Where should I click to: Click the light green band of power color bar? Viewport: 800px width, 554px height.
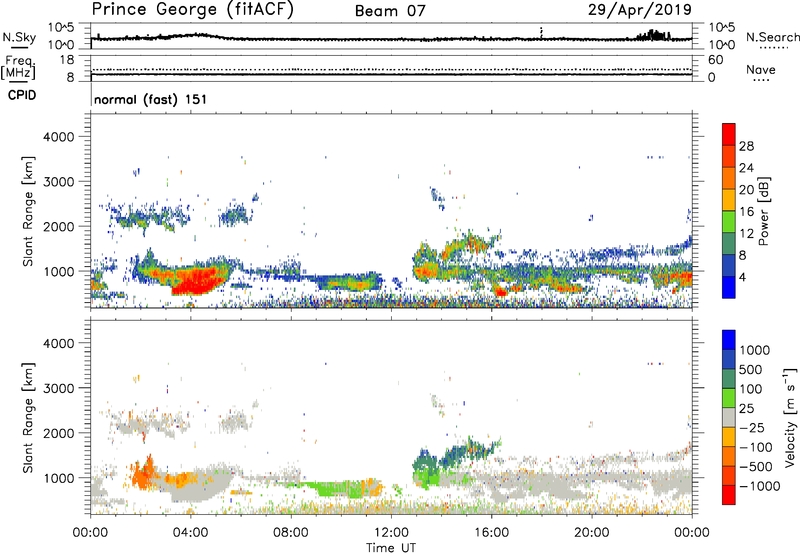(x=729, y=221)
